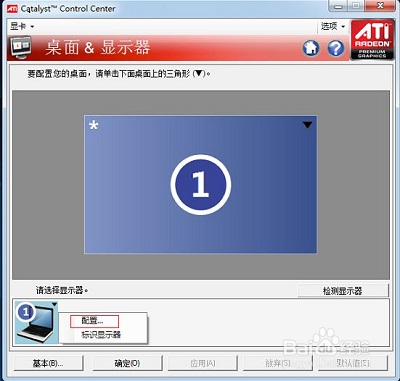Click the 放弃(S) button

(278, 363)
